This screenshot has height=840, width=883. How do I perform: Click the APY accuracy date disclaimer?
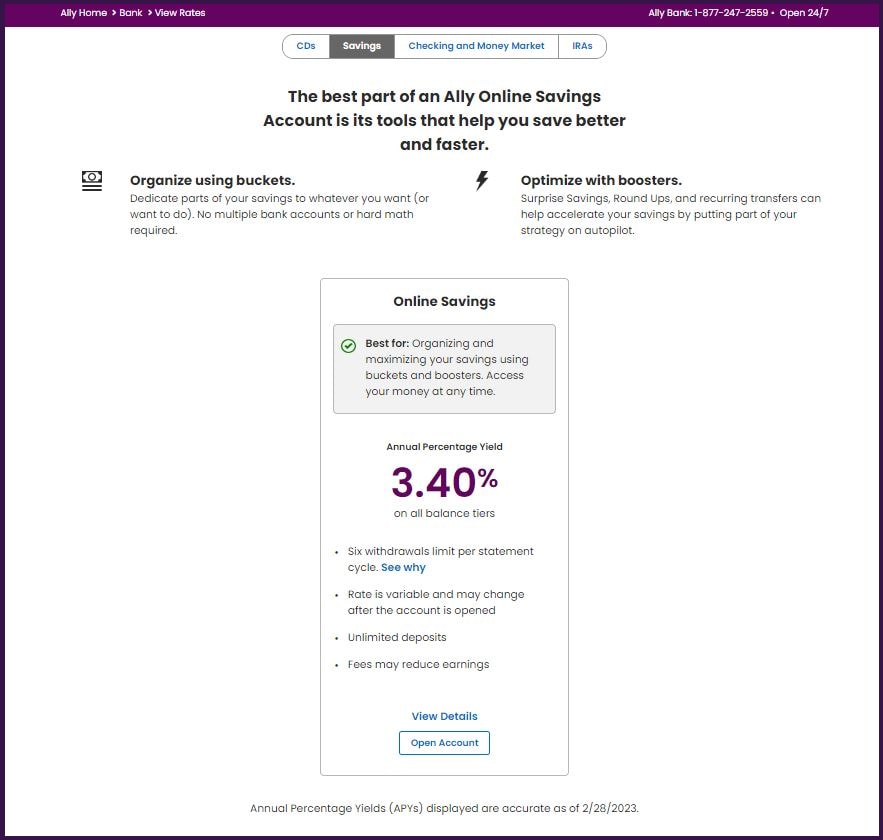444,808
